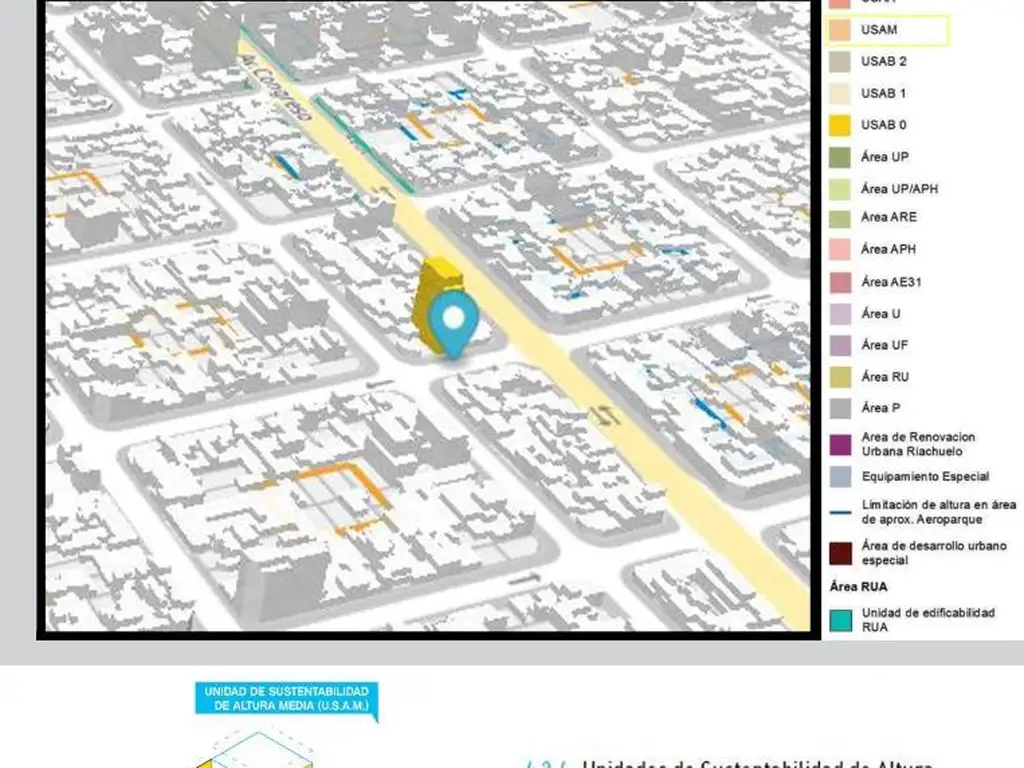This screenshot has width=1024, height=768.
Task: Choose the Área ARE legend label
Action: [888, 217]
